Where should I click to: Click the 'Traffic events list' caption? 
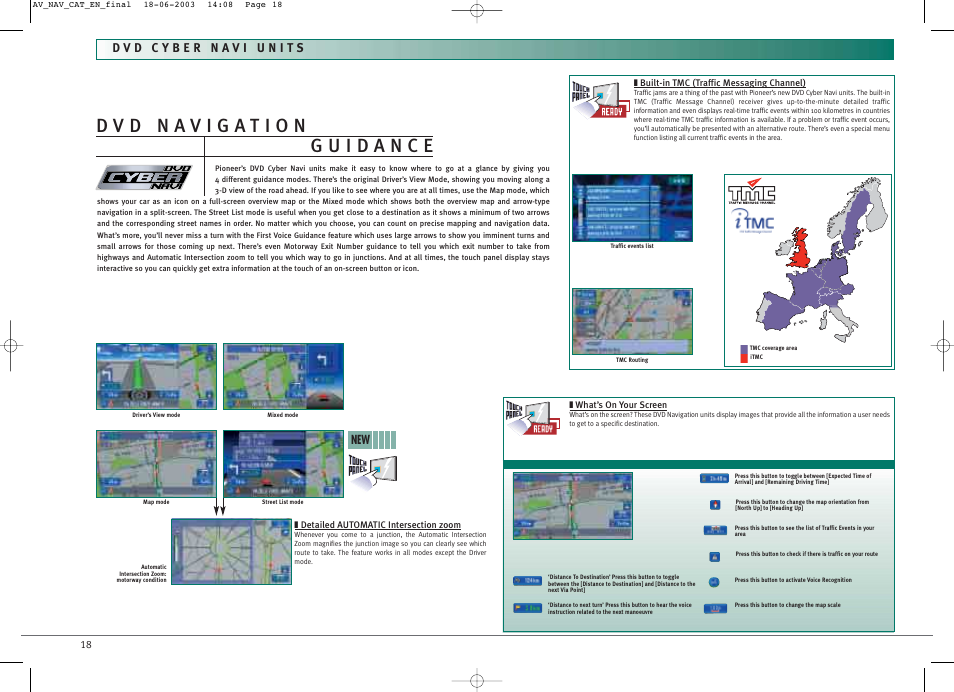[x=632, y=246]
